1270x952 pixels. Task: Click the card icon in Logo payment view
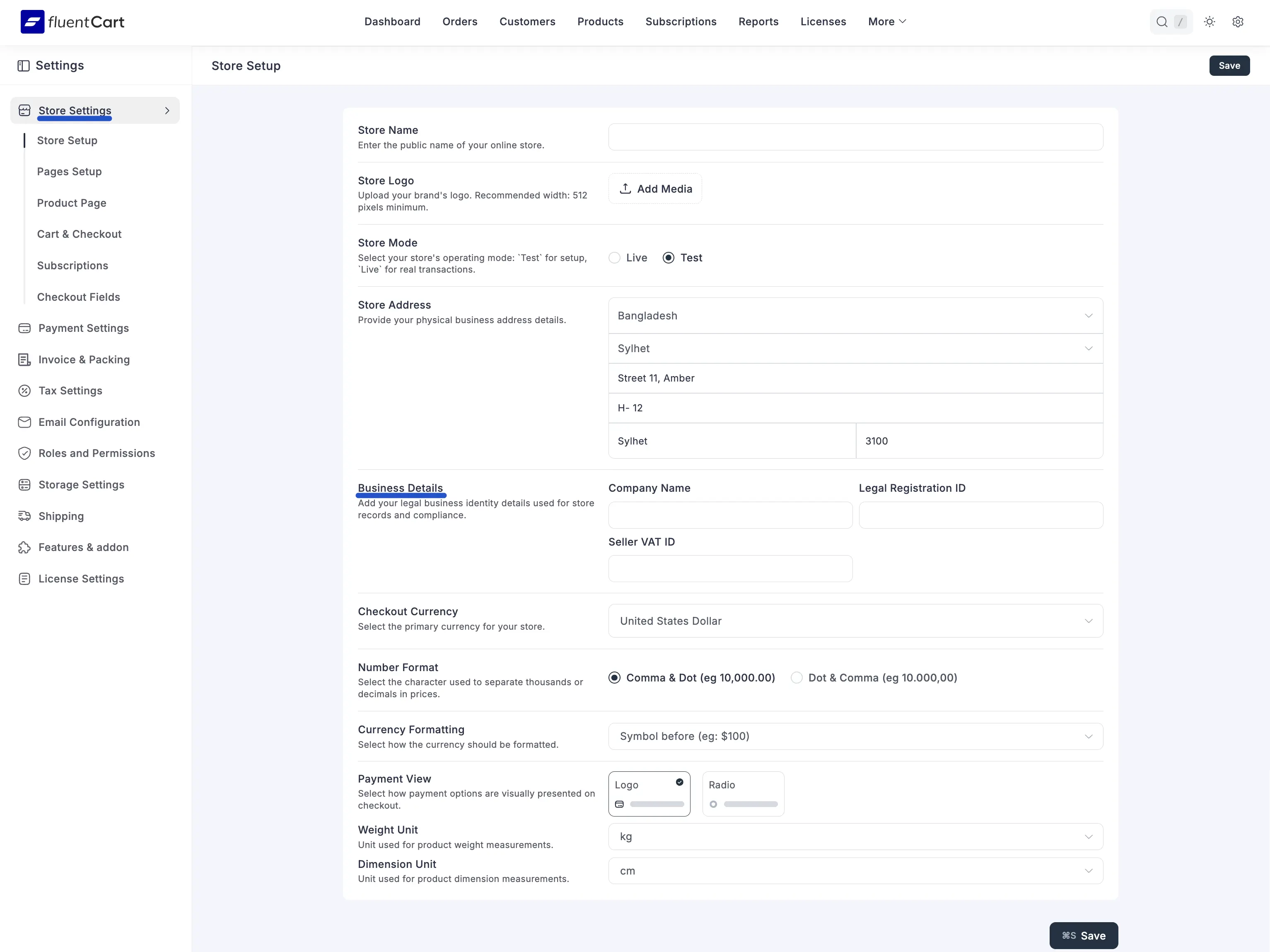click(619, 804)
